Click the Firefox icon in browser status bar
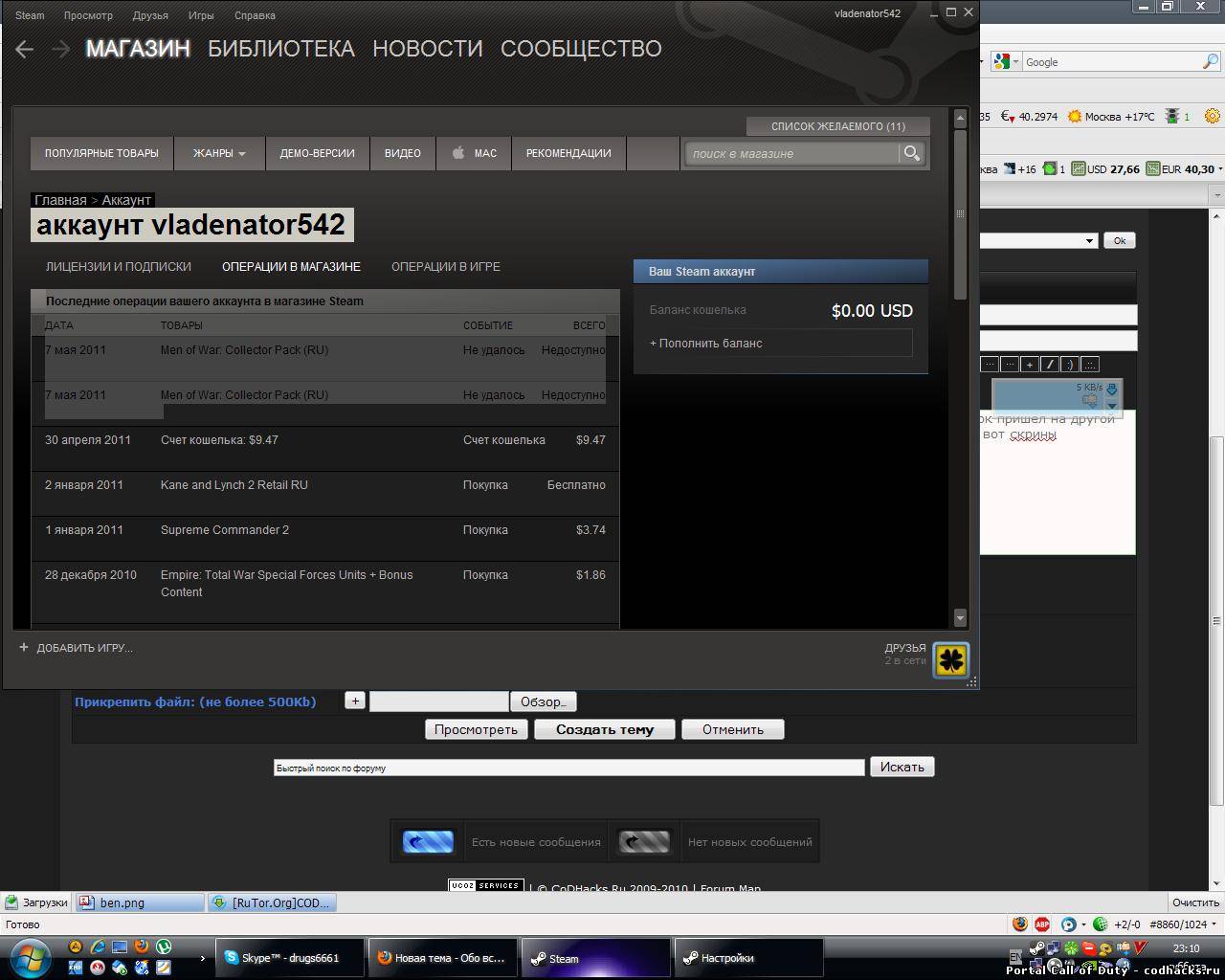 pos(1020,924)
